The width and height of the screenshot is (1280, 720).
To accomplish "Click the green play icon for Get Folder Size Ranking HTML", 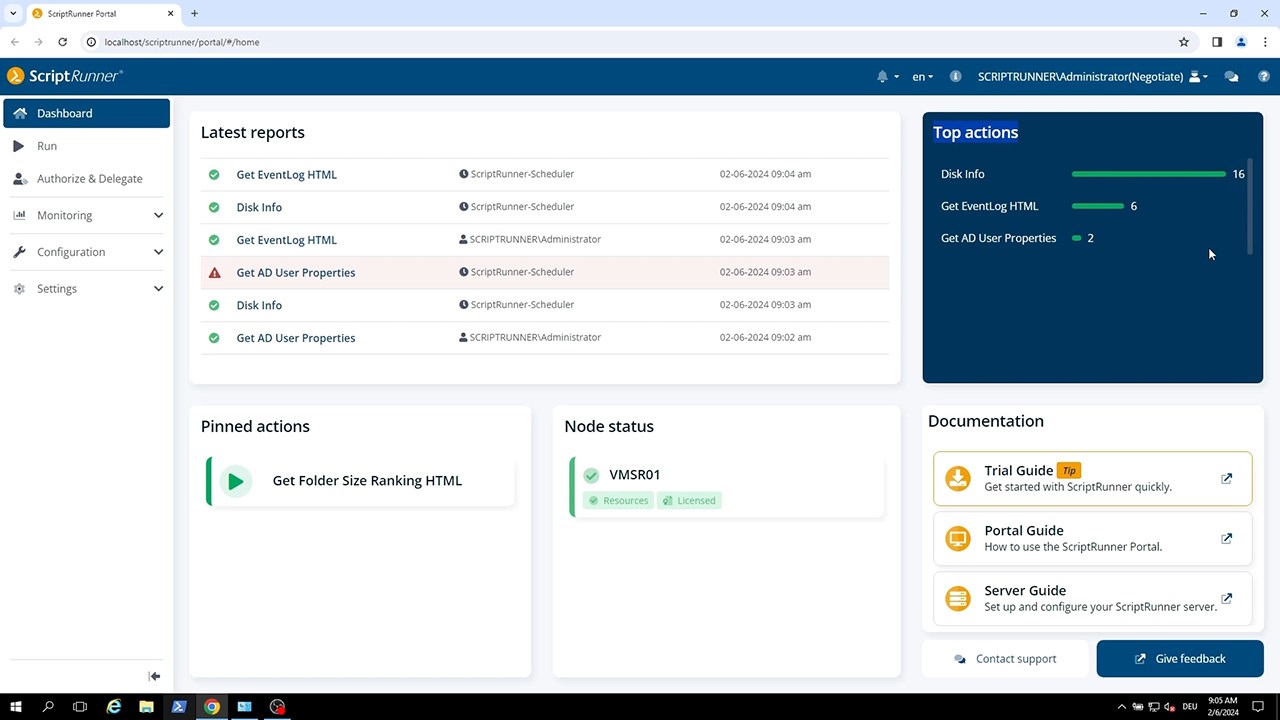I will pyautogui.click(x=236, y=481).
